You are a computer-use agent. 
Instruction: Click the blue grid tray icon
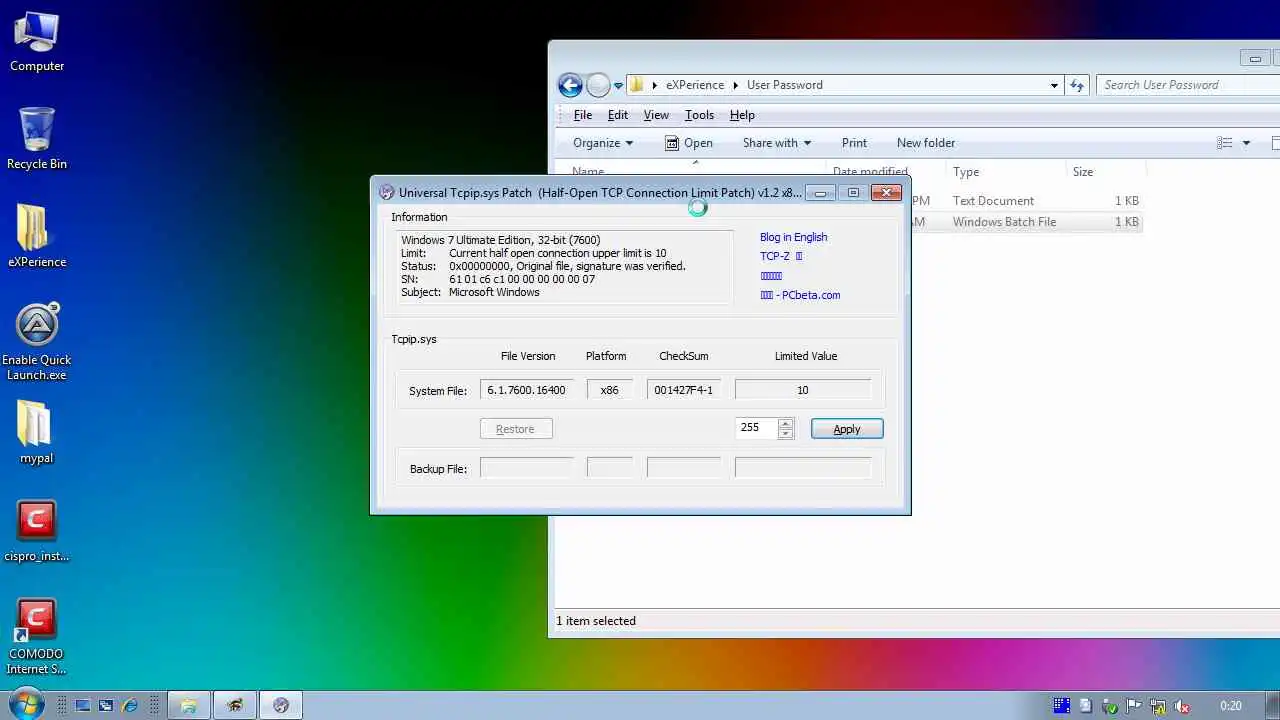pyautogui.click(x=1062, y=706)
